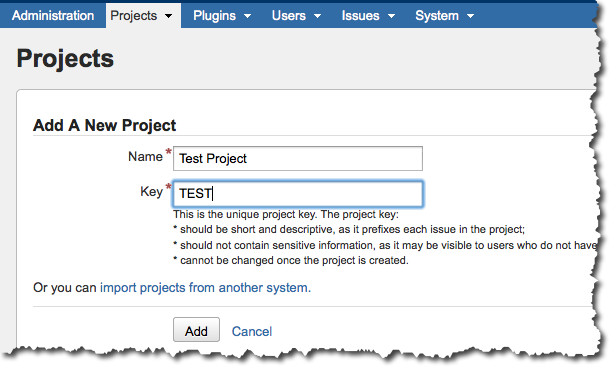
Task: Click the Name field label
Action: coord(145,157)
